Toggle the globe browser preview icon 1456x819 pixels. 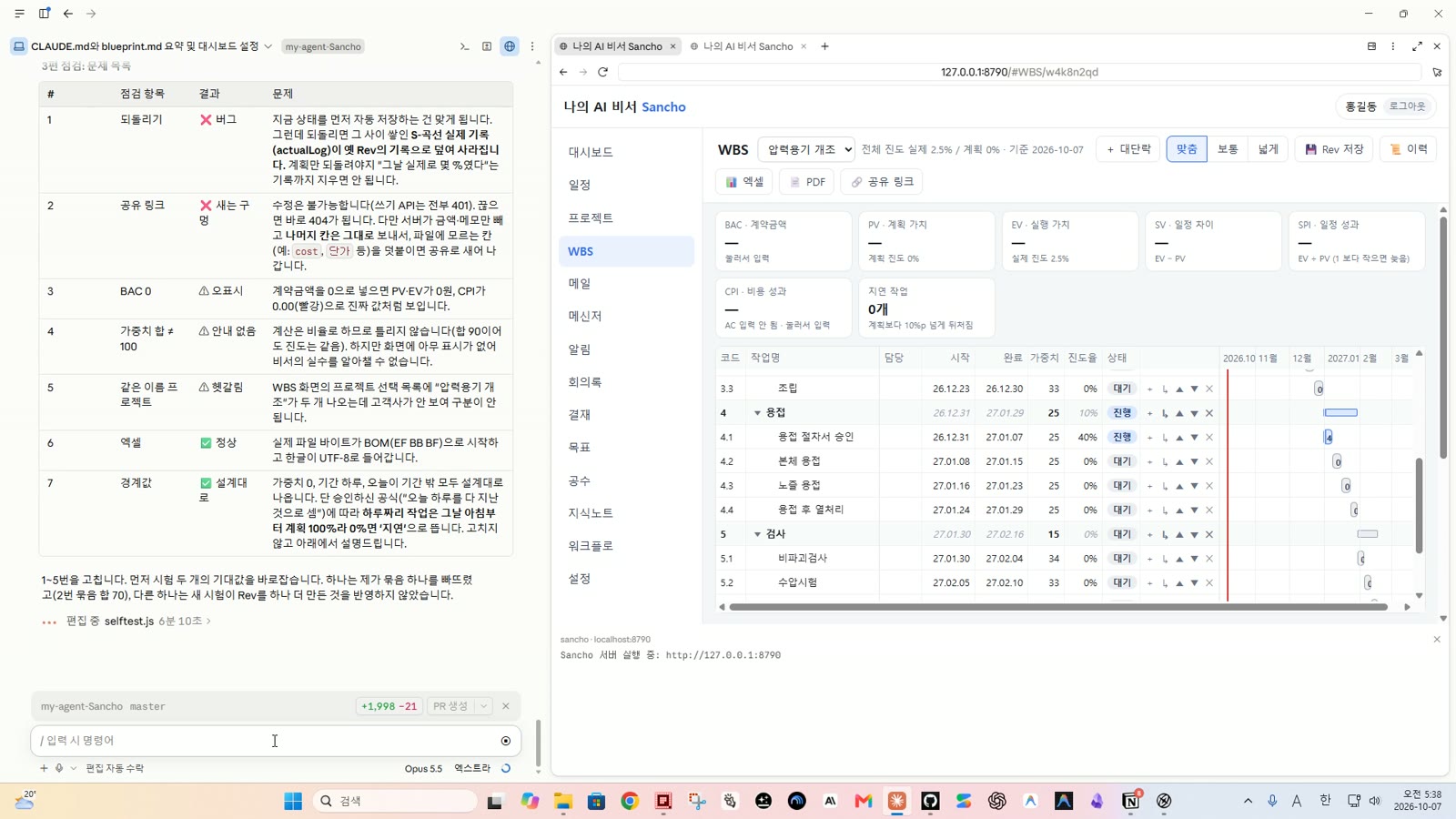pos(510,46)
